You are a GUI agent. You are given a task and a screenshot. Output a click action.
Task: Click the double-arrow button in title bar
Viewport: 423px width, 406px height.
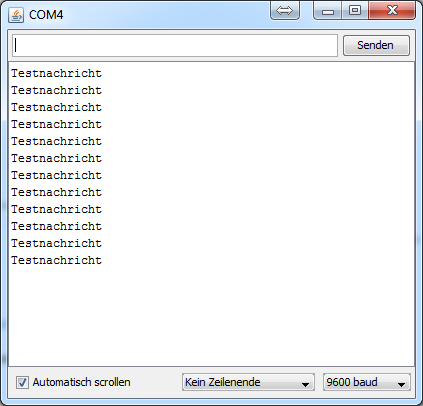[x=285, y=11]
